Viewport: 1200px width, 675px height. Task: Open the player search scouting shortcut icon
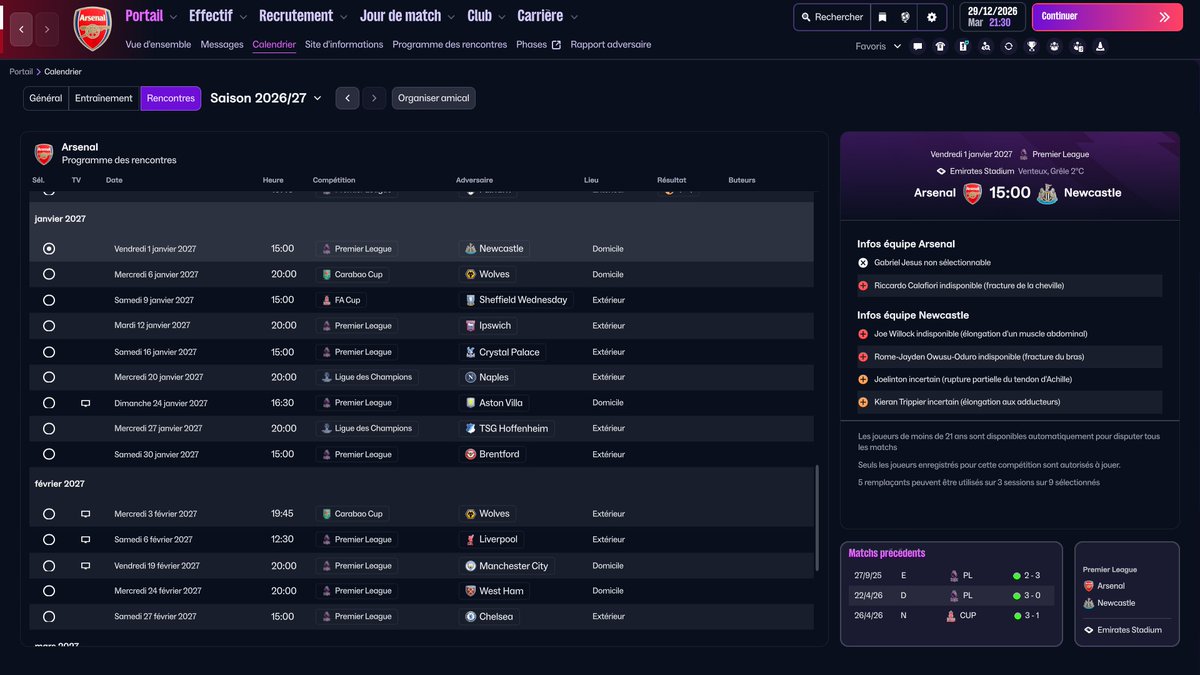point(986,46)
